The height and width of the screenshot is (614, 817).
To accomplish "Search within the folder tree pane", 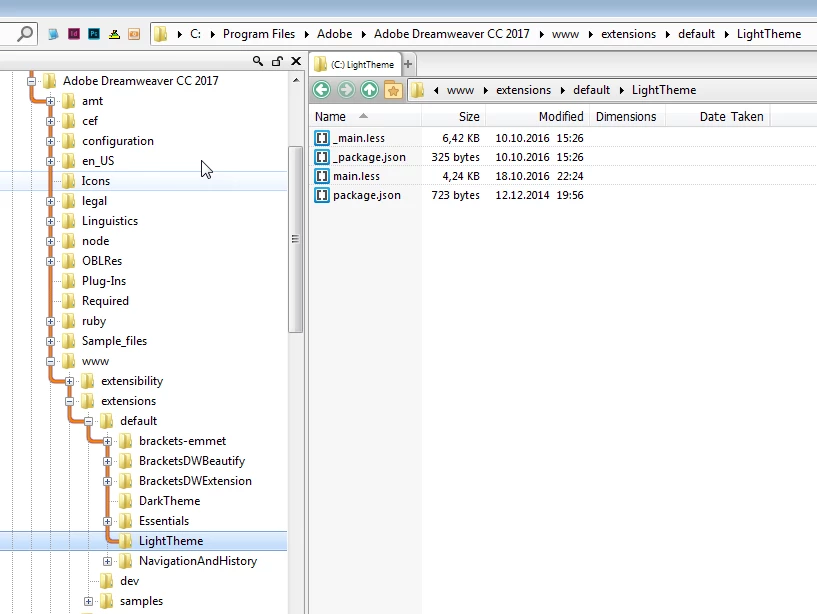I will tap(257, 61).
